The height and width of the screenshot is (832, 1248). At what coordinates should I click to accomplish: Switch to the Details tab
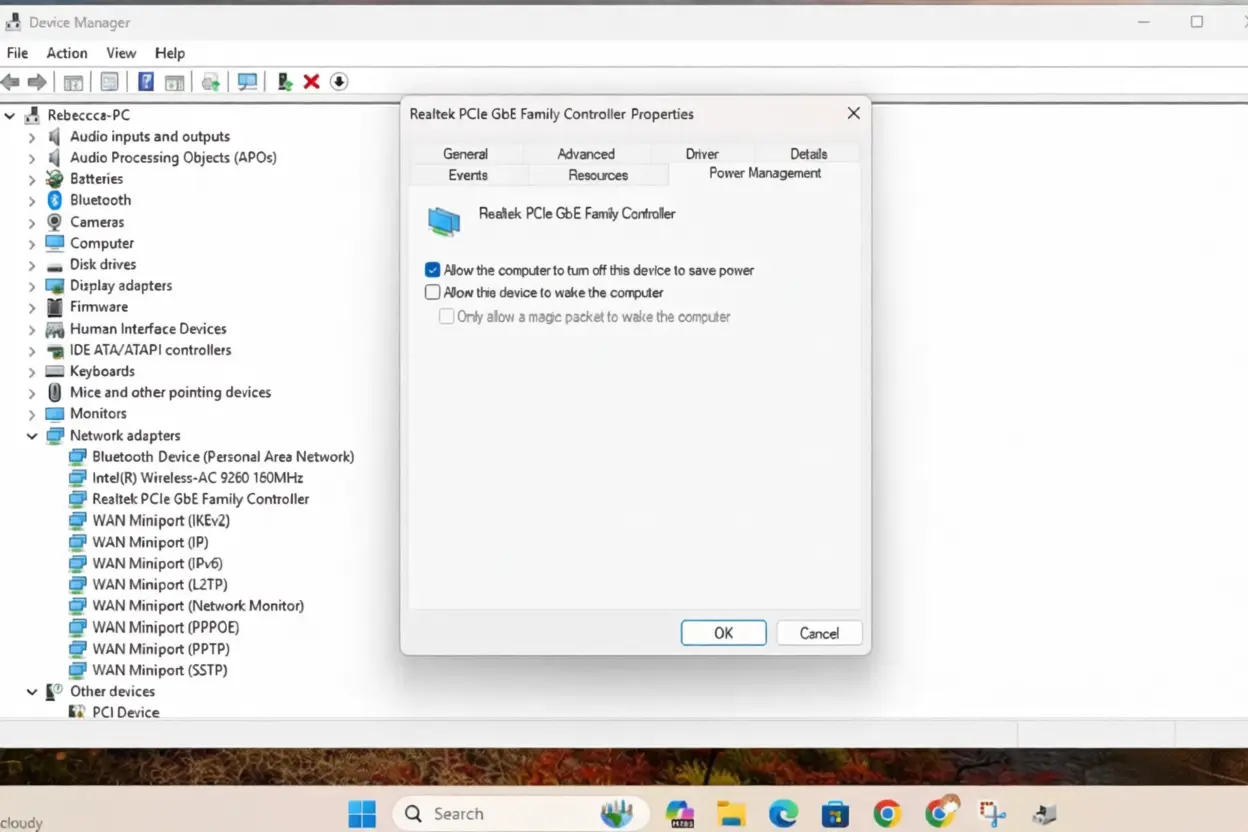pos(808,154)
